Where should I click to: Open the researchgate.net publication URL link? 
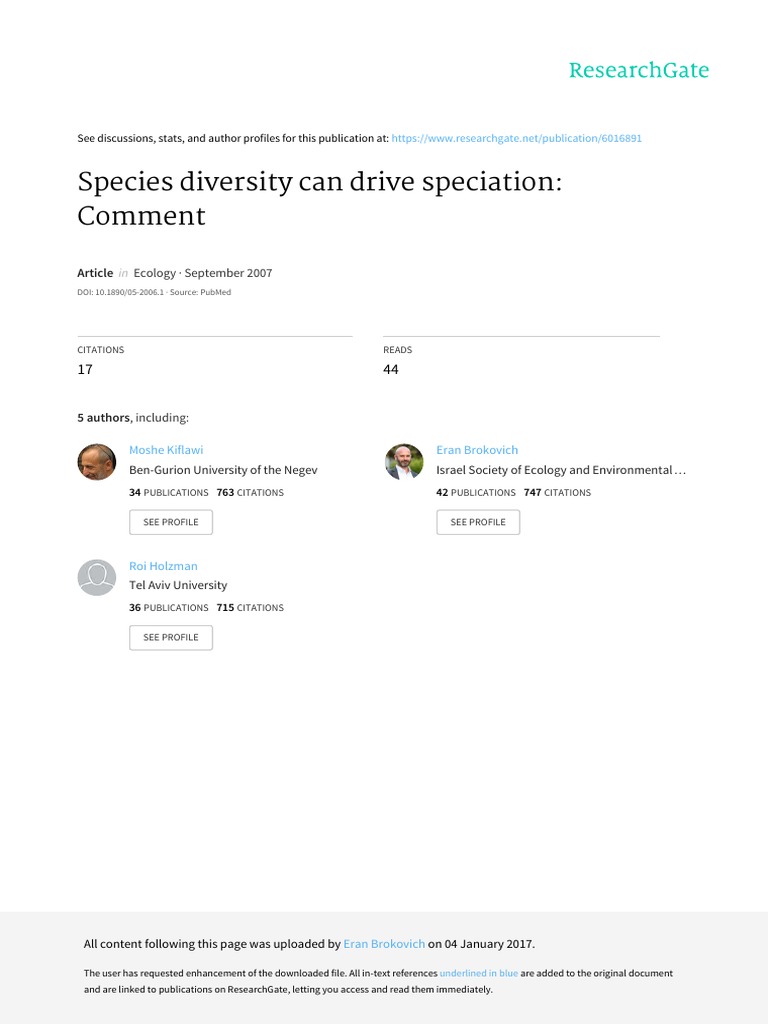click(516, 138)
